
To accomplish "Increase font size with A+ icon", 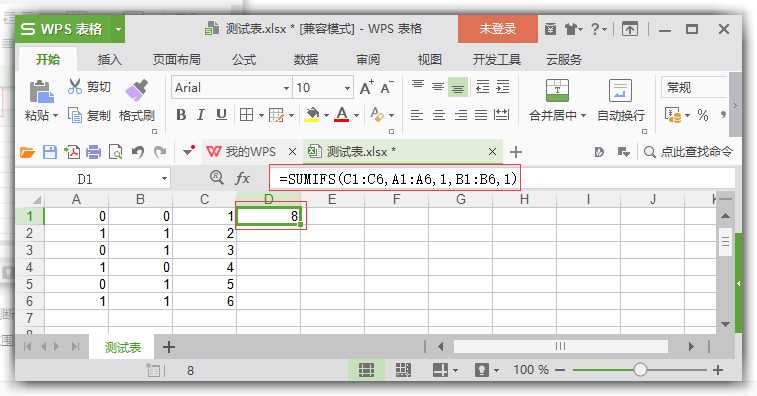I will (367, 87).
